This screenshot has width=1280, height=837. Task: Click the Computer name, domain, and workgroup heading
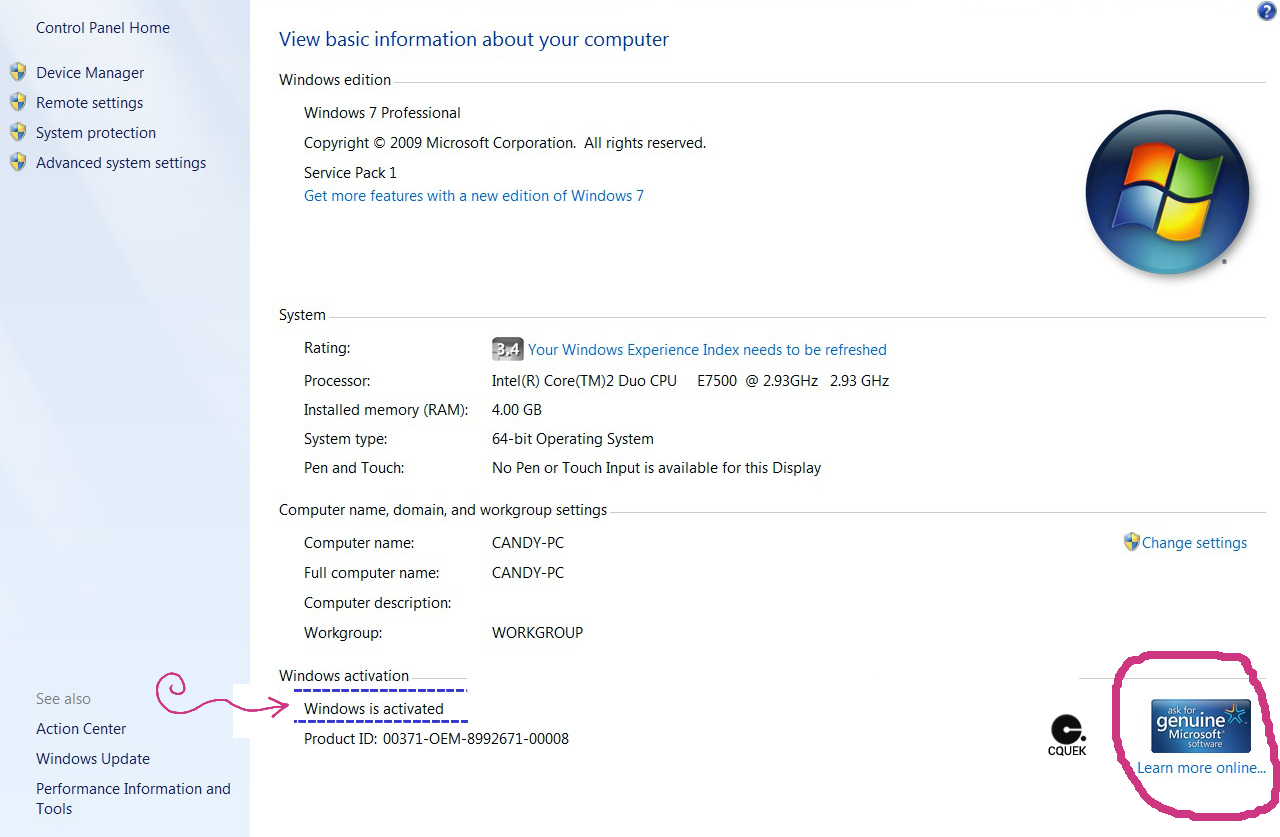tap(443, 510)
